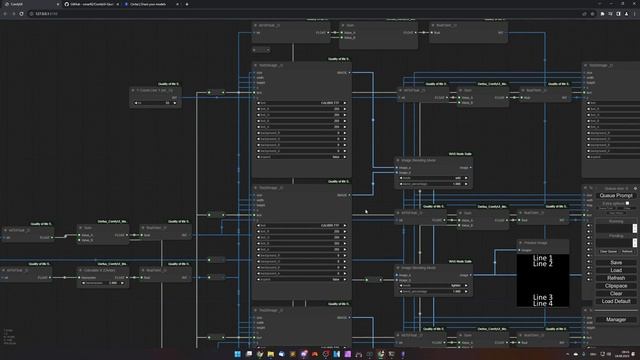Reload the page with the browser refresh icon
The image size is (640, 360).
pos(21,13)
